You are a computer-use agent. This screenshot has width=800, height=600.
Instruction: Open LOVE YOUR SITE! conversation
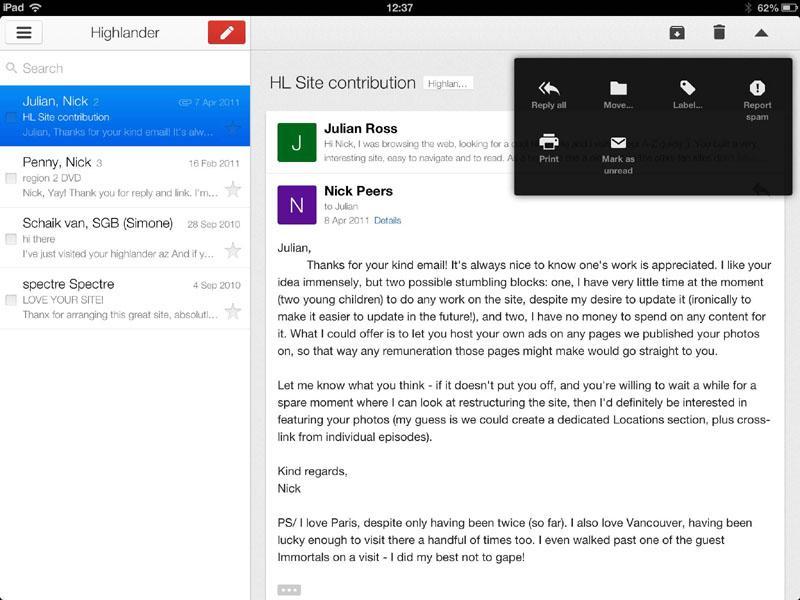[x=125, y=298]
